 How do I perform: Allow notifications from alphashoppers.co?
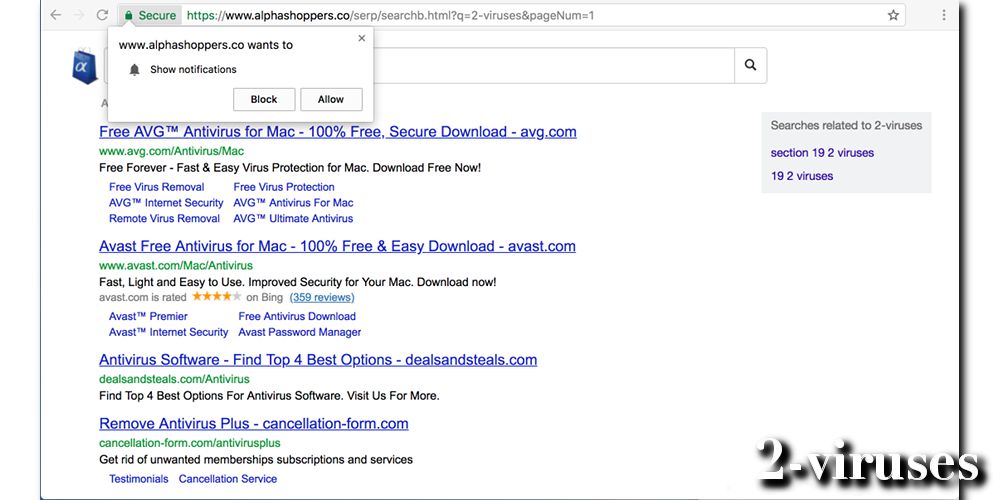(331, 99)
